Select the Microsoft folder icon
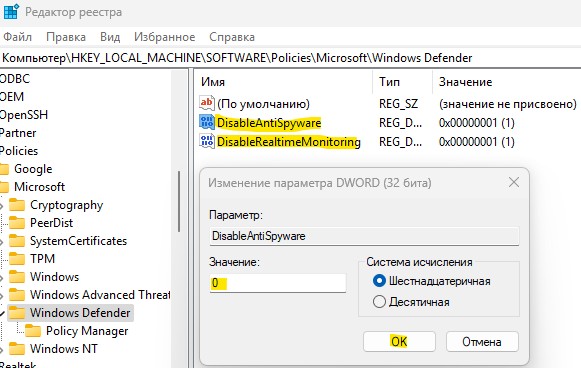 click(4, 187)
